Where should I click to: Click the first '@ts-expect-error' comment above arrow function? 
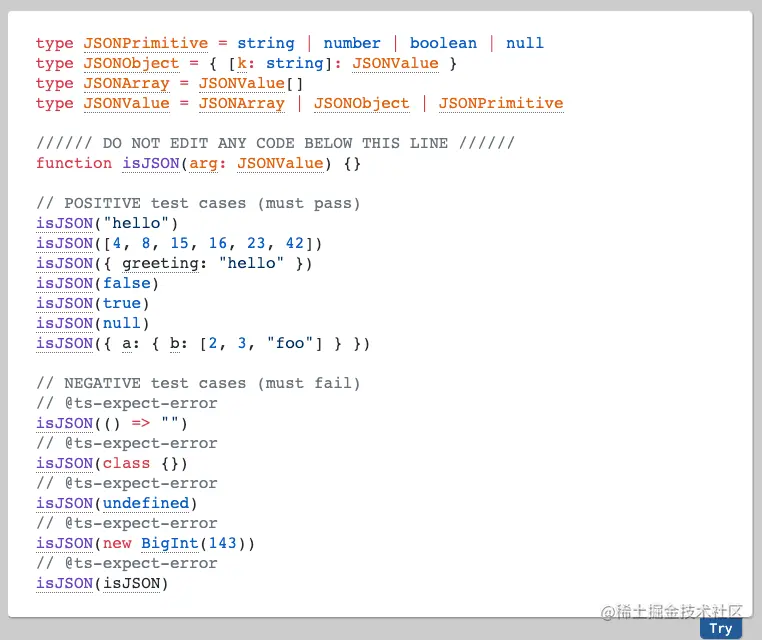[126, 403]
